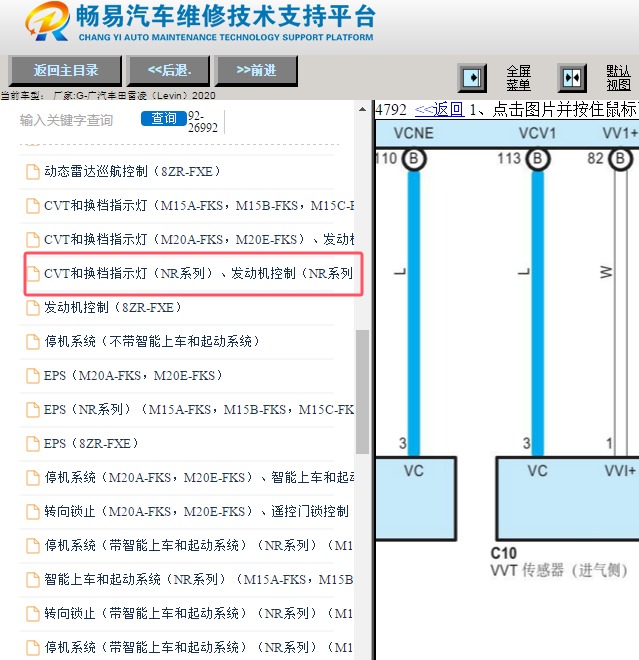Click document icon beside 智能上车和起动系统（NR系列）
639x660 pixels.
(x=33, y=580)
